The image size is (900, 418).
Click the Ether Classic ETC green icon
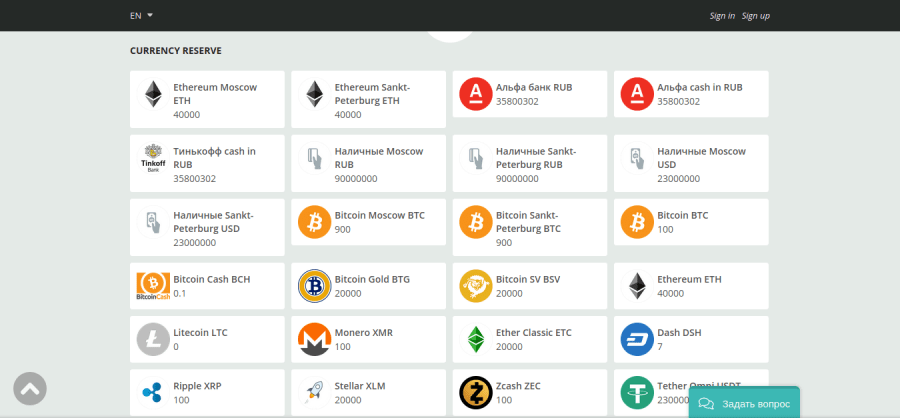(476, 339)
